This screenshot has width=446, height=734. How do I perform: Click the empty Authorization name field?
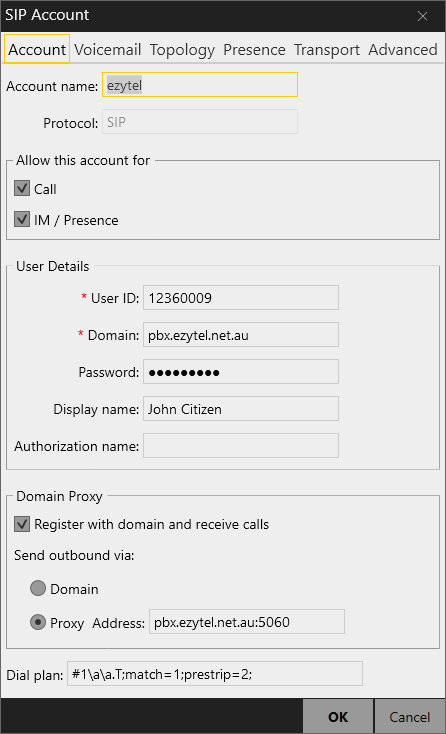(241, 446)
